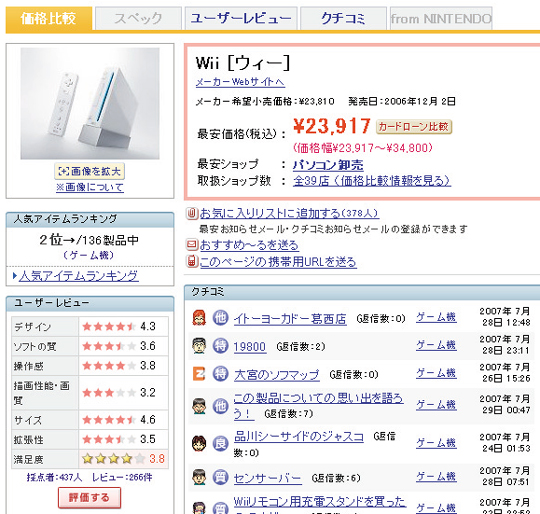Click ゲーム機 link on 品川シーサイドのジャスコ row

pyautogui.click(x=436, y=442)
